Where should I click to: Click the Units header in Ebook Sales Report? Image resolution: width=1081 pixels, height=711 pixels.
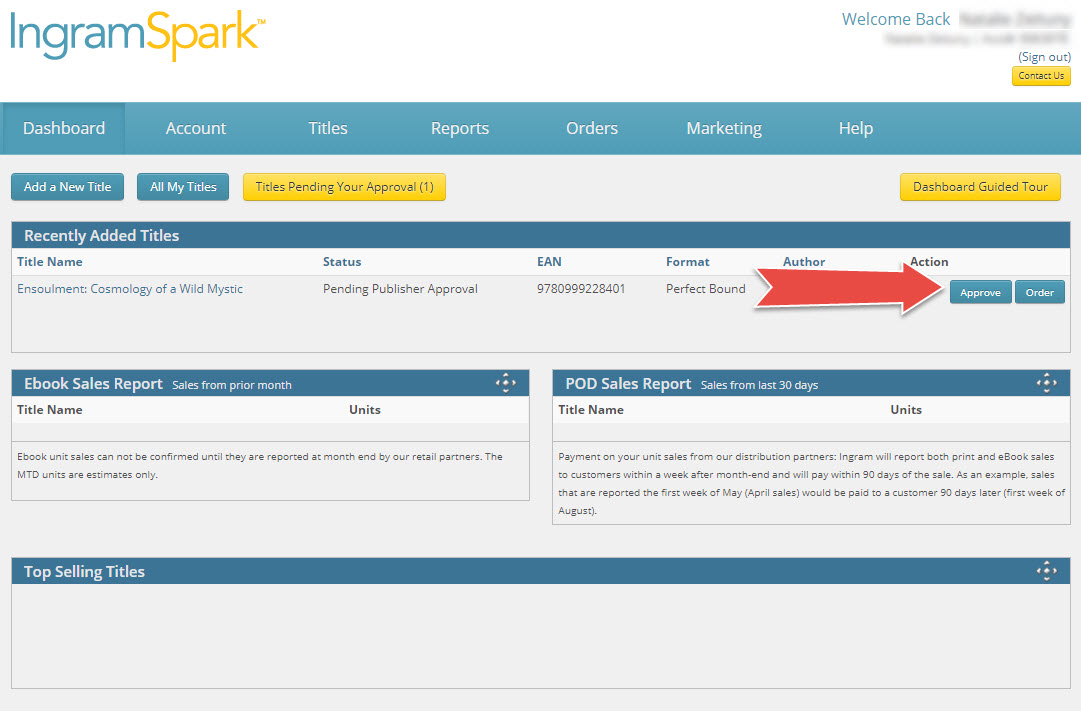365,410
